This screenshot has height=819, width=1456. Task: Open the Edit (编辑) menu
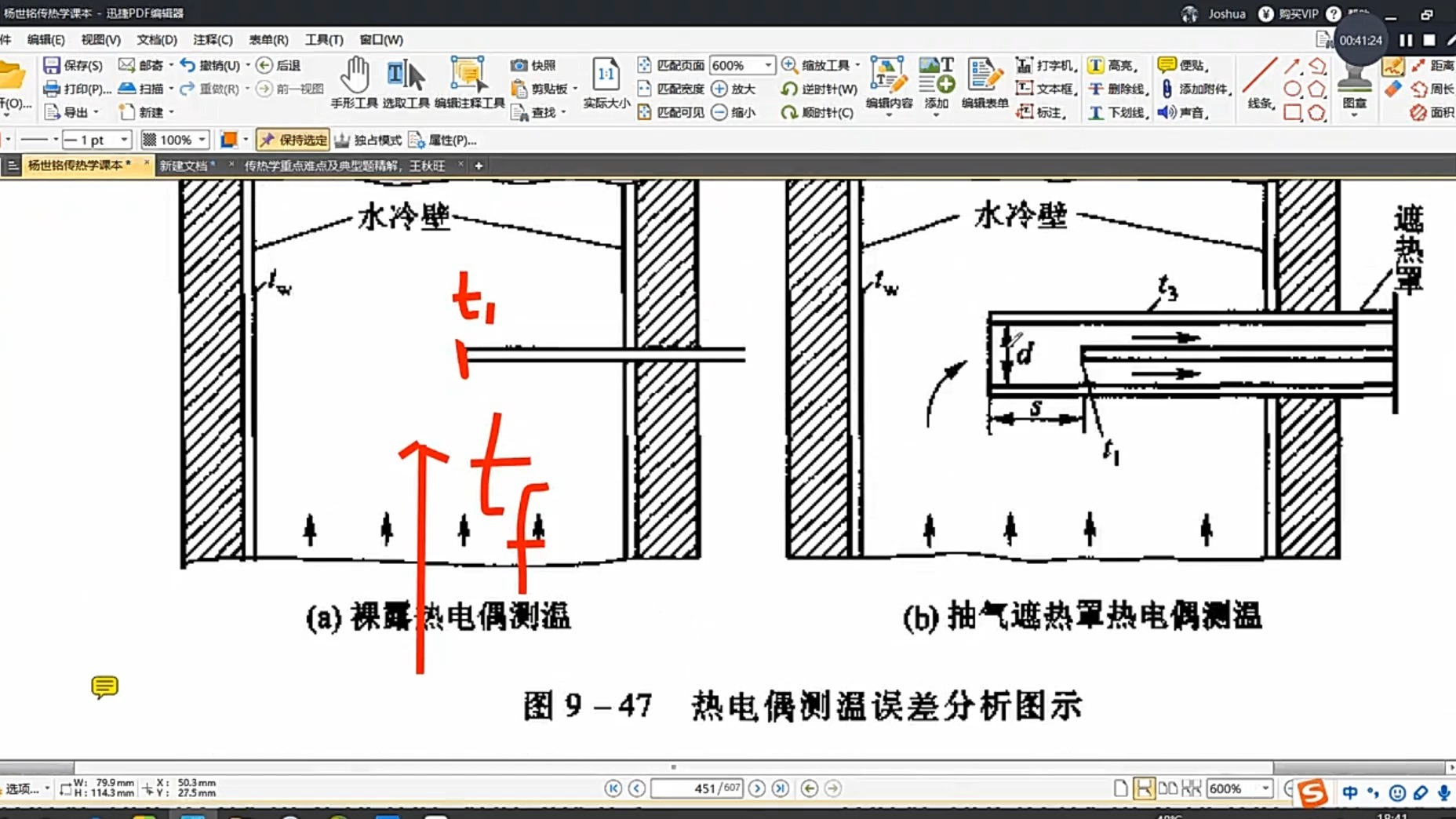coord(45,39)
